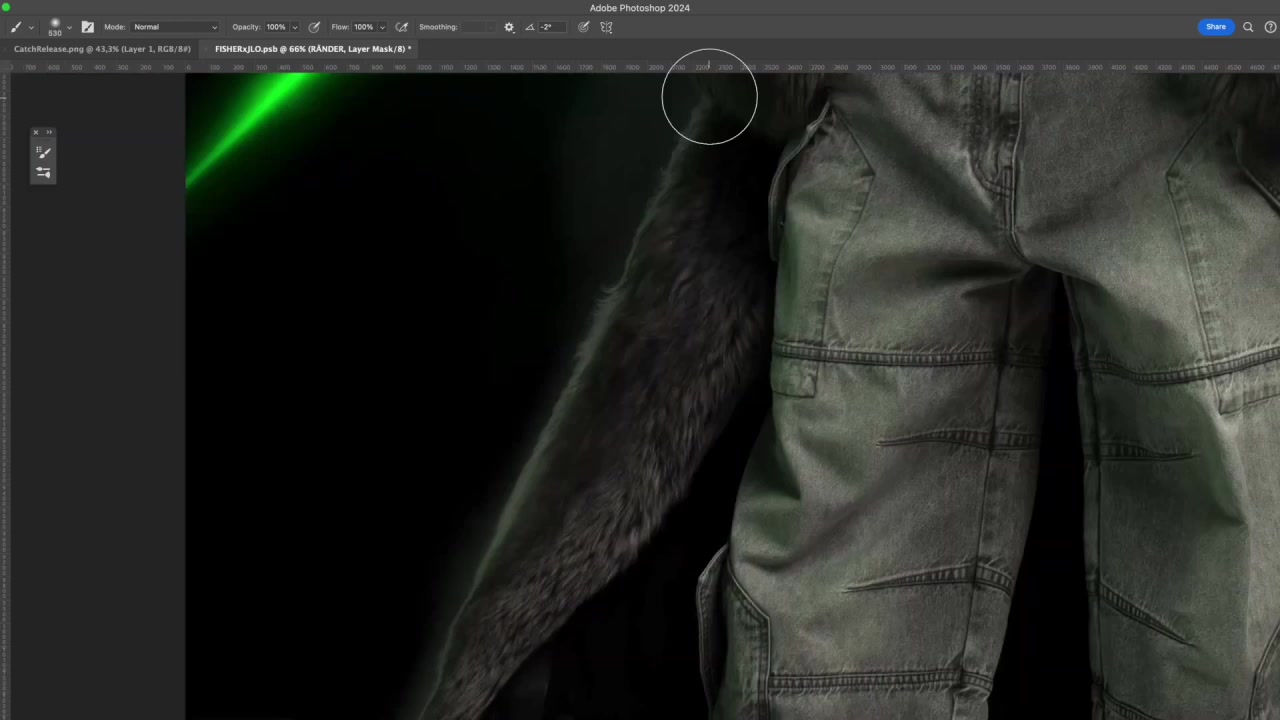The image size is (1280, 720).
Task: Click the vertical ruler beside the canvas
Action: pos(4,395)
